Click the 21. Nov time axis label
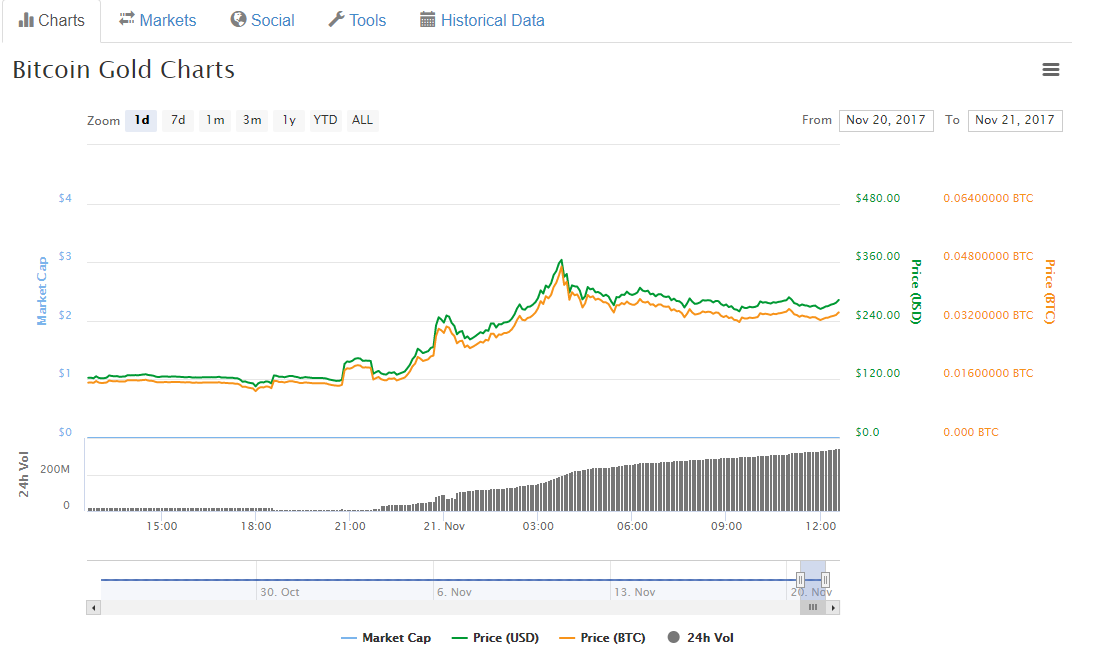1095x656 pixels. [444, 526]
